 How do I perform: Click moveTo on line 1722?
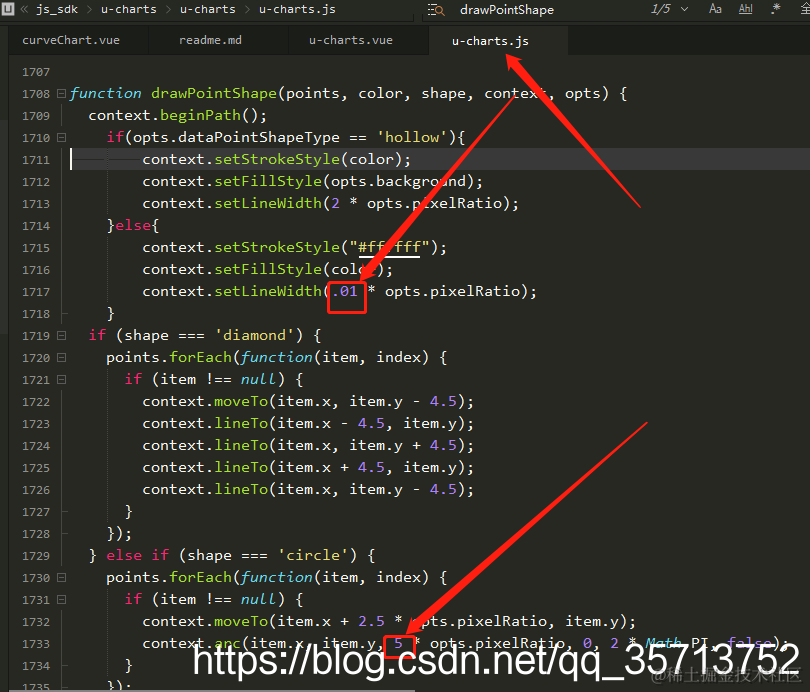pyautogui.click(x=241, y=402)
